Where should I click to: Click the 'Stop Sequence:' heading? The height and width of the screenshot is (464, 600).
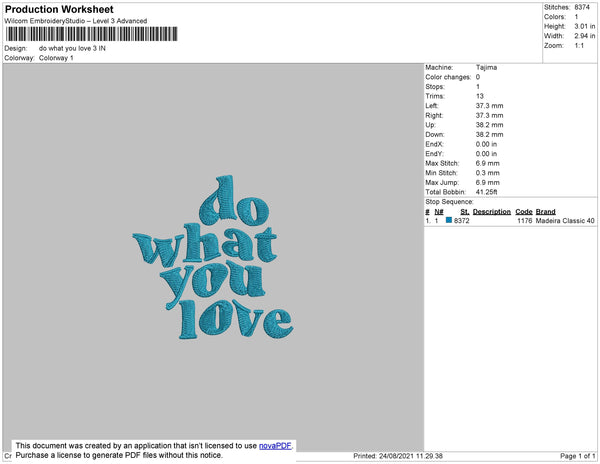point(449,202)
